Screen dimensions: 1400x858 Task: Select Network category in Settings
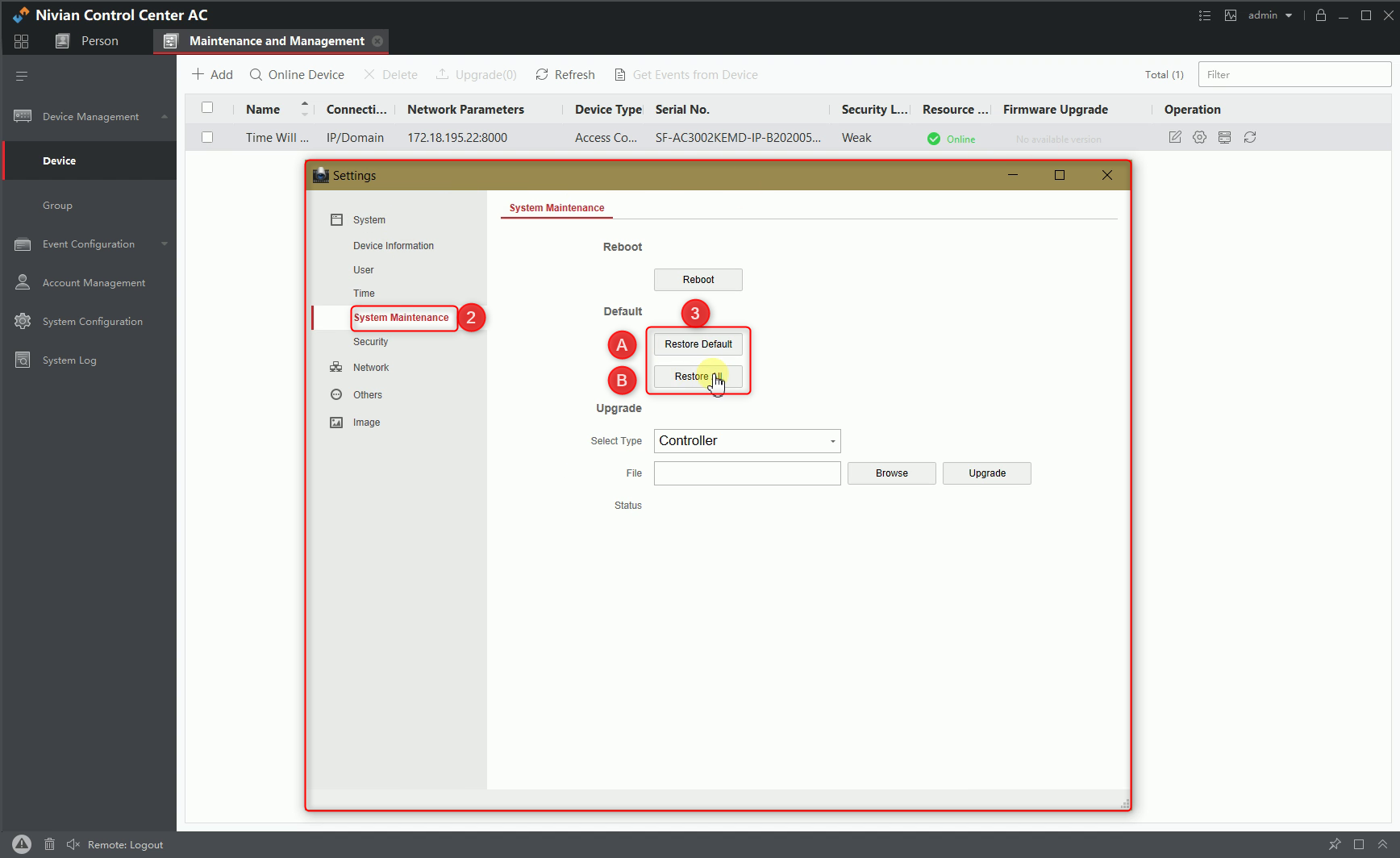[371, 368]
